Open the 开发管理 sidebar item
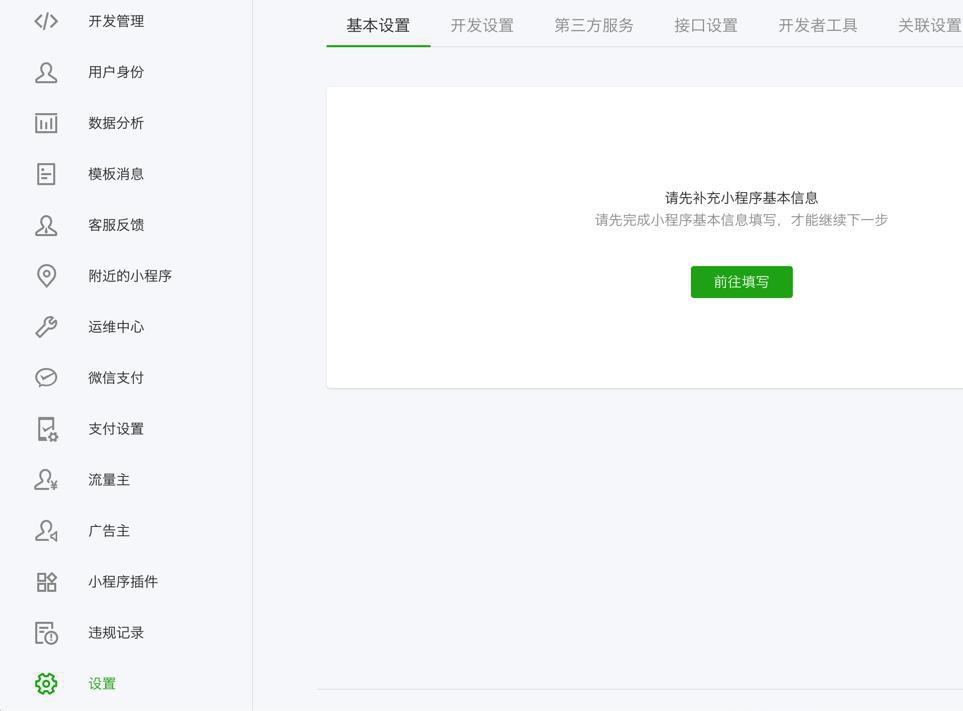This screenshot has width=963, height=711. point(116,21)
